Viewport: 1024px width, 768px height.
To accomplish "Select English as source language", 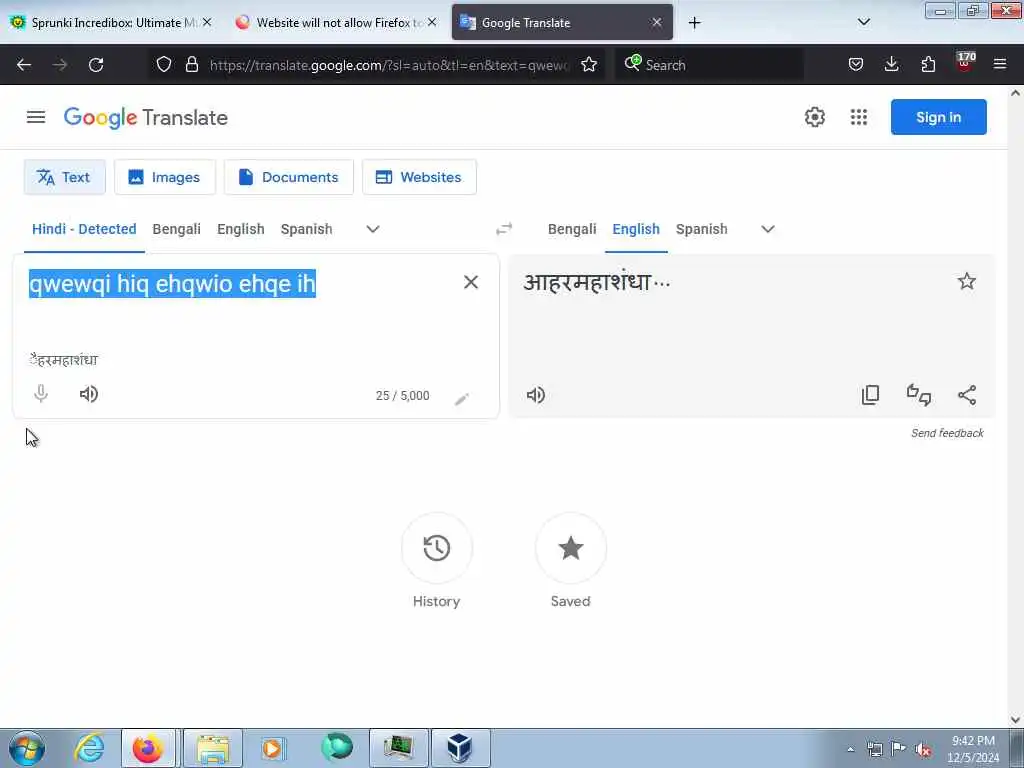I will click(240, 229).
